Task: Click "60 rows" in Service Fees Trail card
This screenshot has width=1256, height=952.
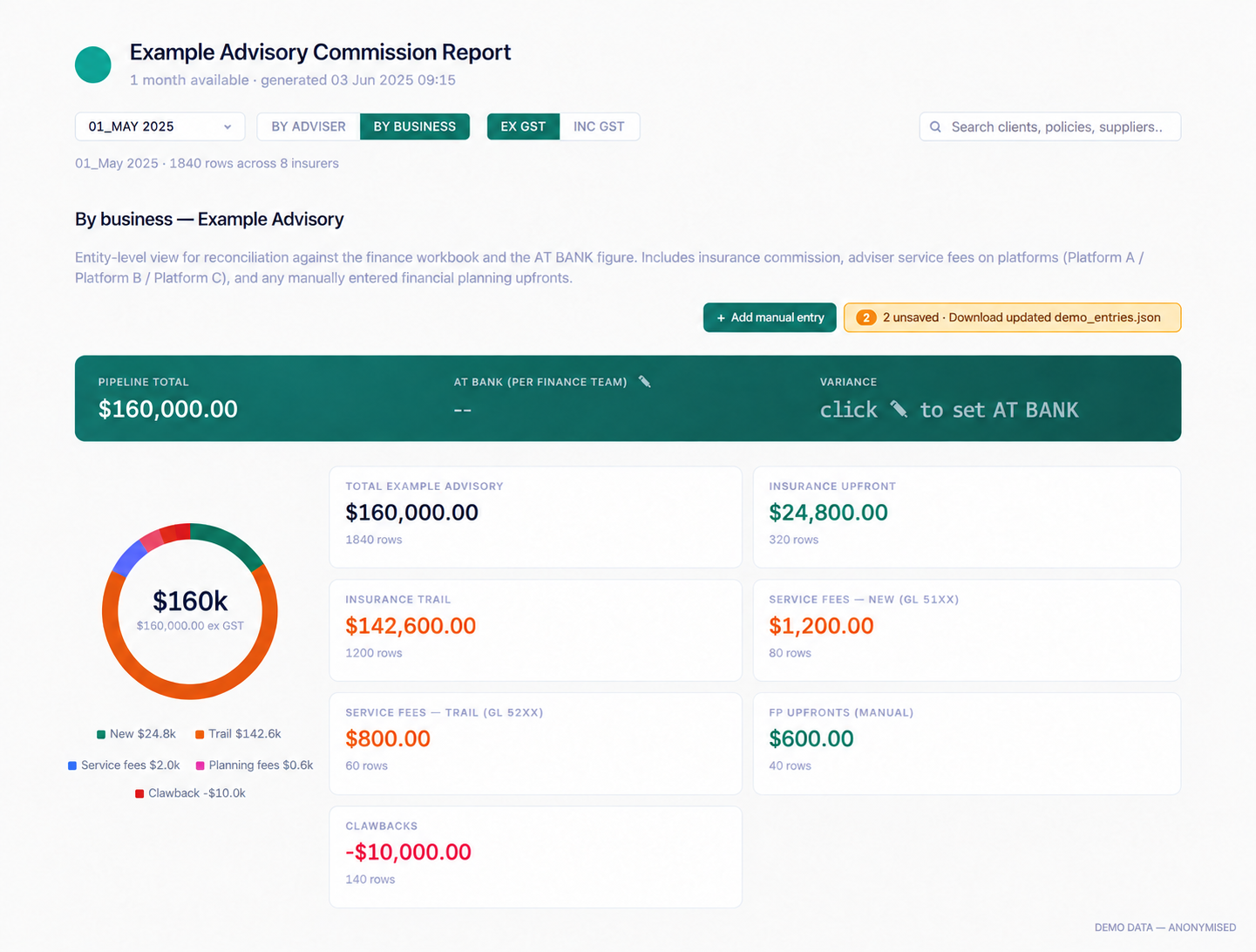Action: (367, 766)
